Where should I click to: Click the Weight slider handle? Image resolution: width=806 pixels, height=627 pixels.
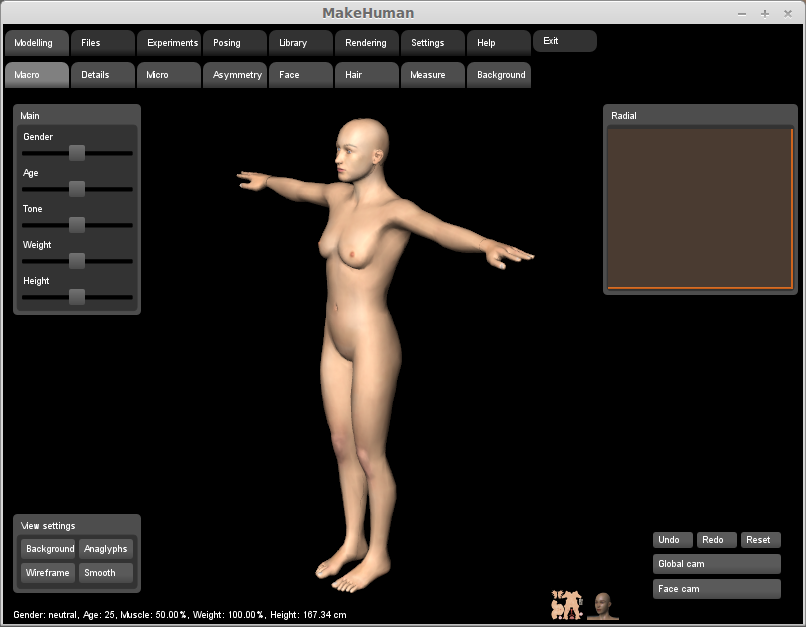pos(77,261)
